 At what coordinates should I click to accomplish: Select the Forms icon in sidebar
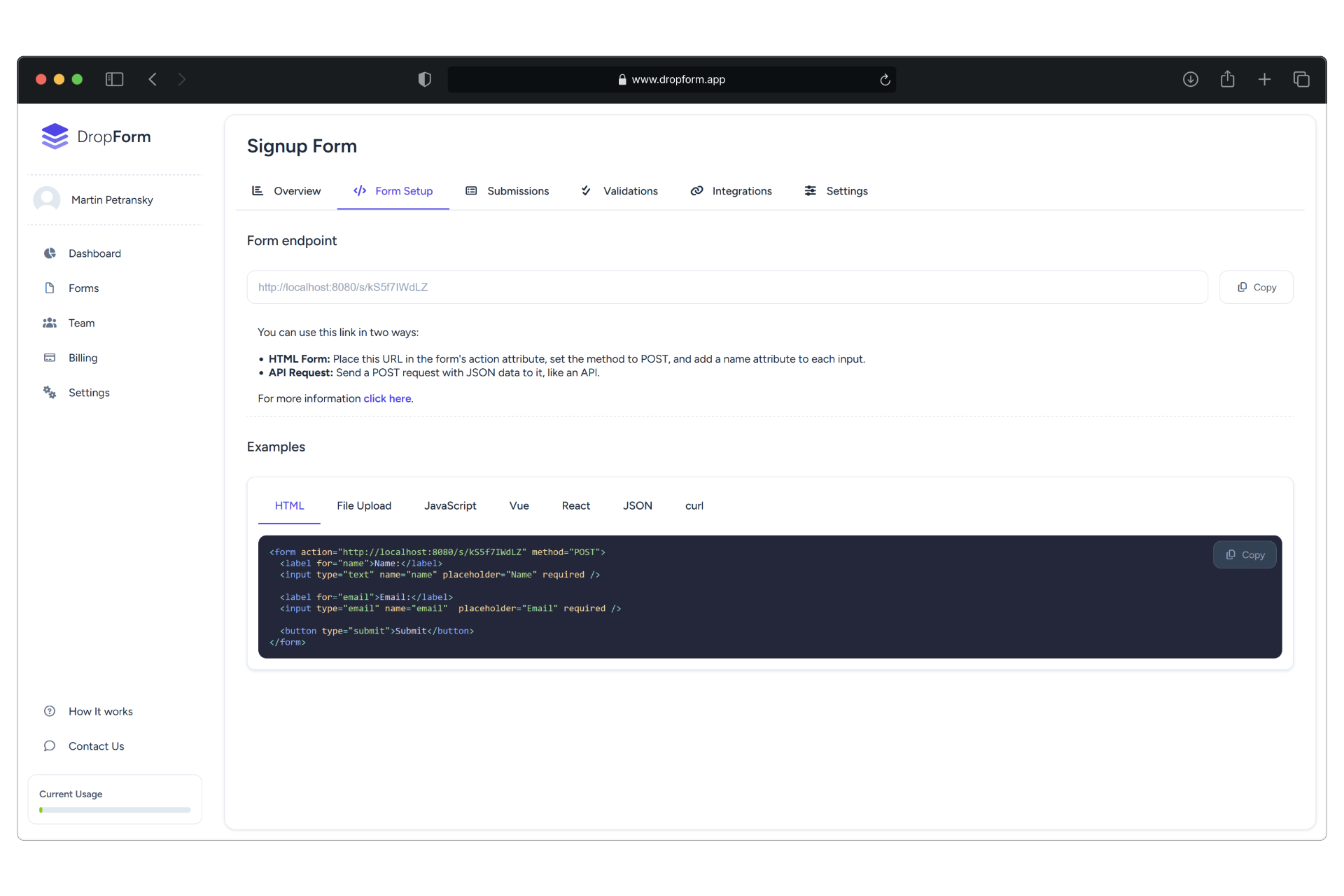pos(50,288)
